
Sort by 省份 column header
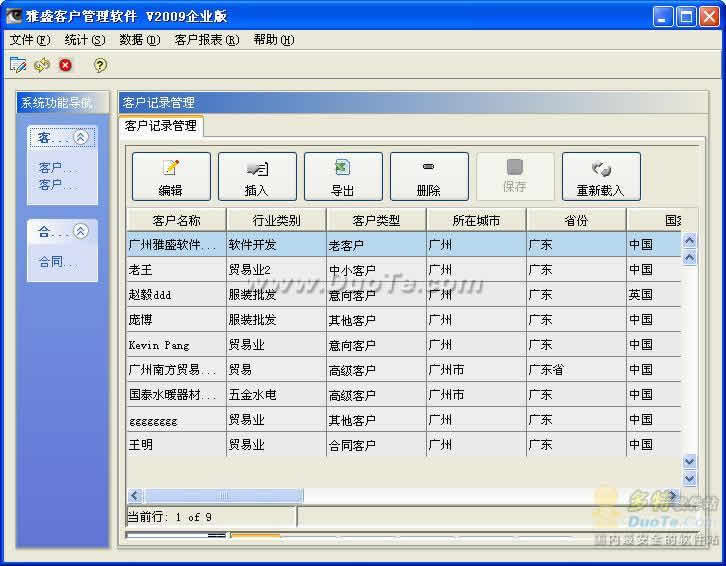pyautogui.click(x=576, y=220)
